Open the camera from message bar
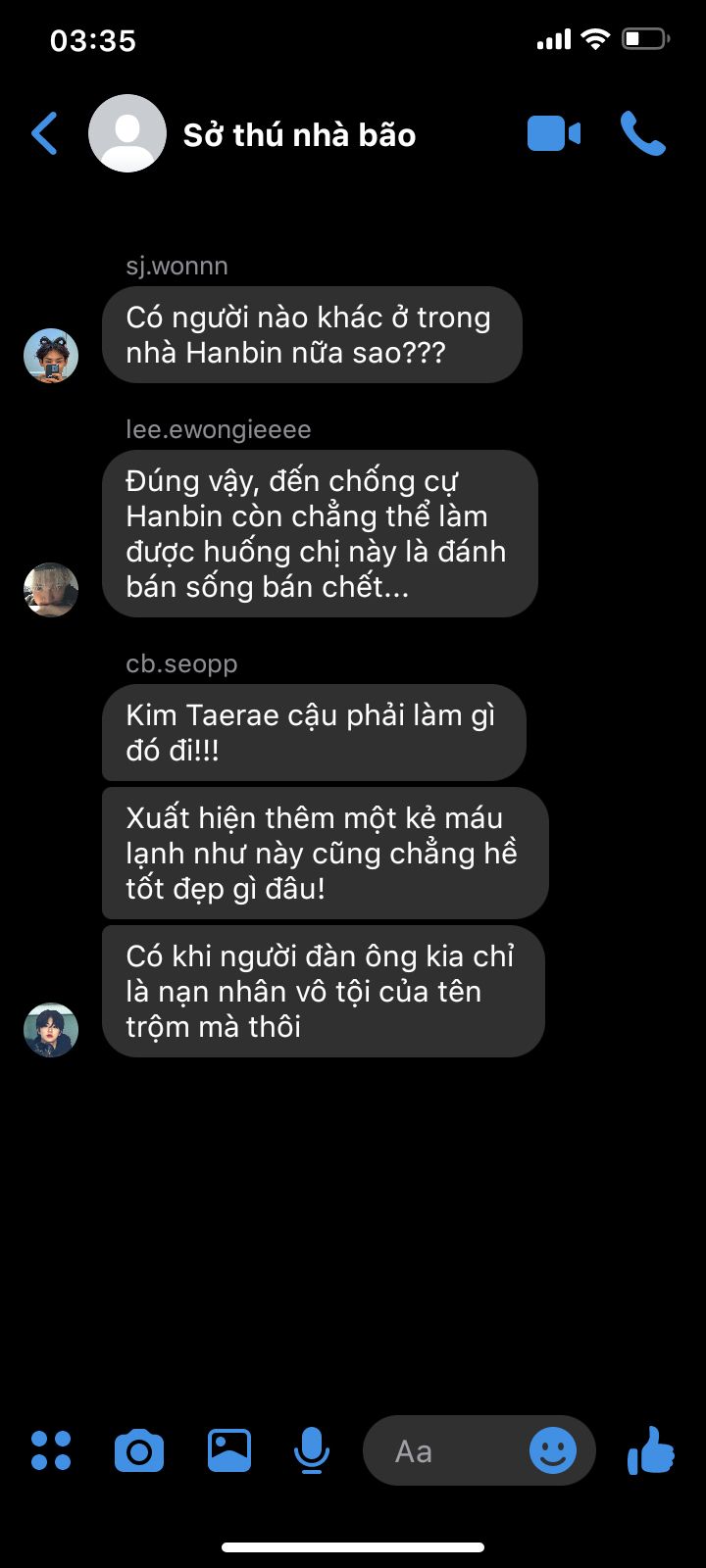 (139, 1450)
